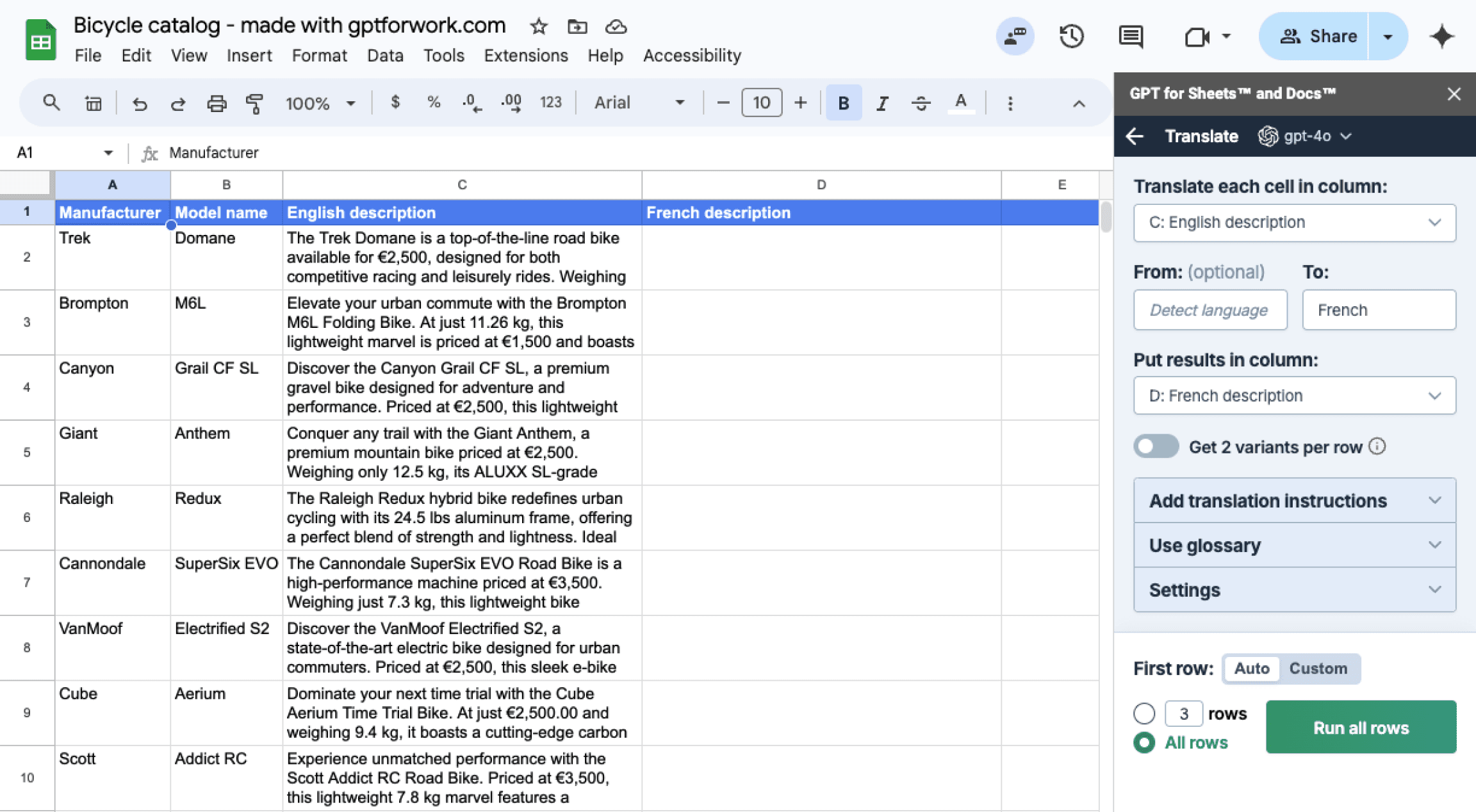Close the GPT for Sheets sidebar

(x=1454, y=94)
